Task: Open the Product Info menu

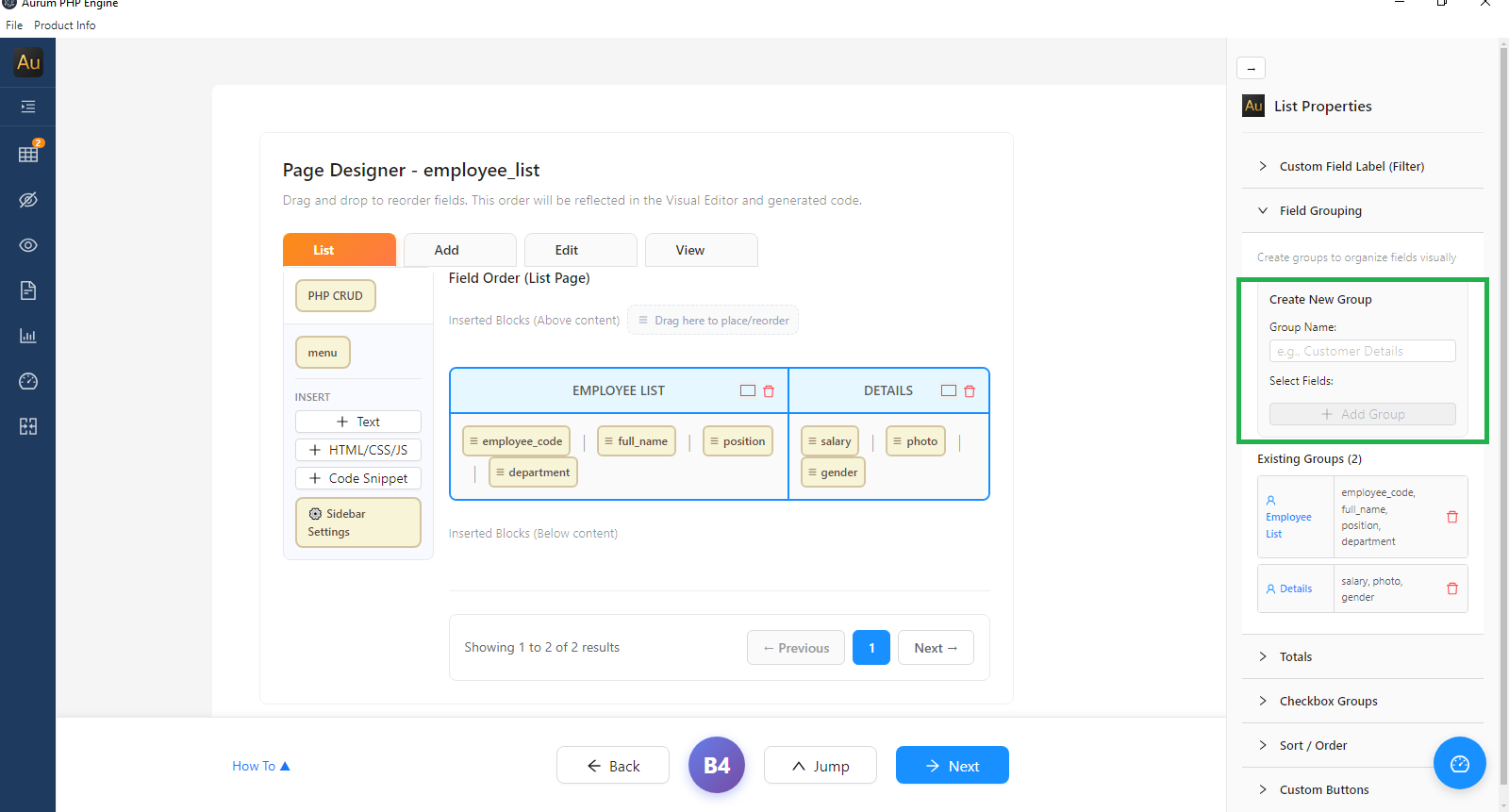Action: 65,25
